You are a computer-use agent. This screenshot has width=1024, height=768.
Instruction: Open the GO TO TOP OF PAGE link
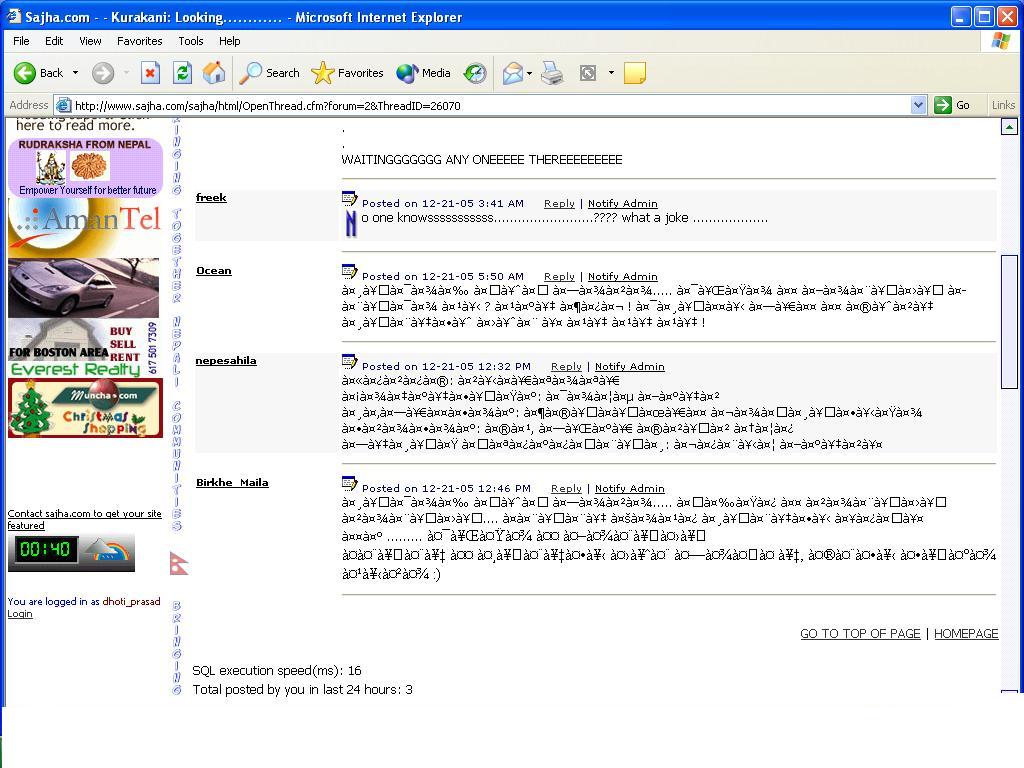coord(859,633)
